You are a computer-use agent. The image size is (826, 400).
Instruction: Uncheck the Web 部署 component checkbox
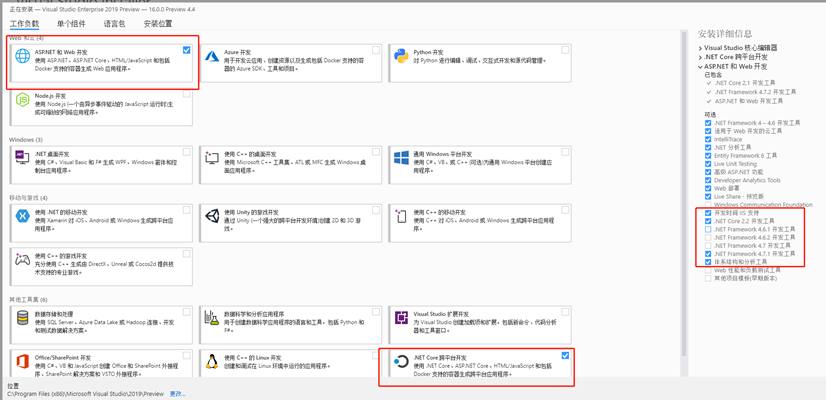[708, 188]
